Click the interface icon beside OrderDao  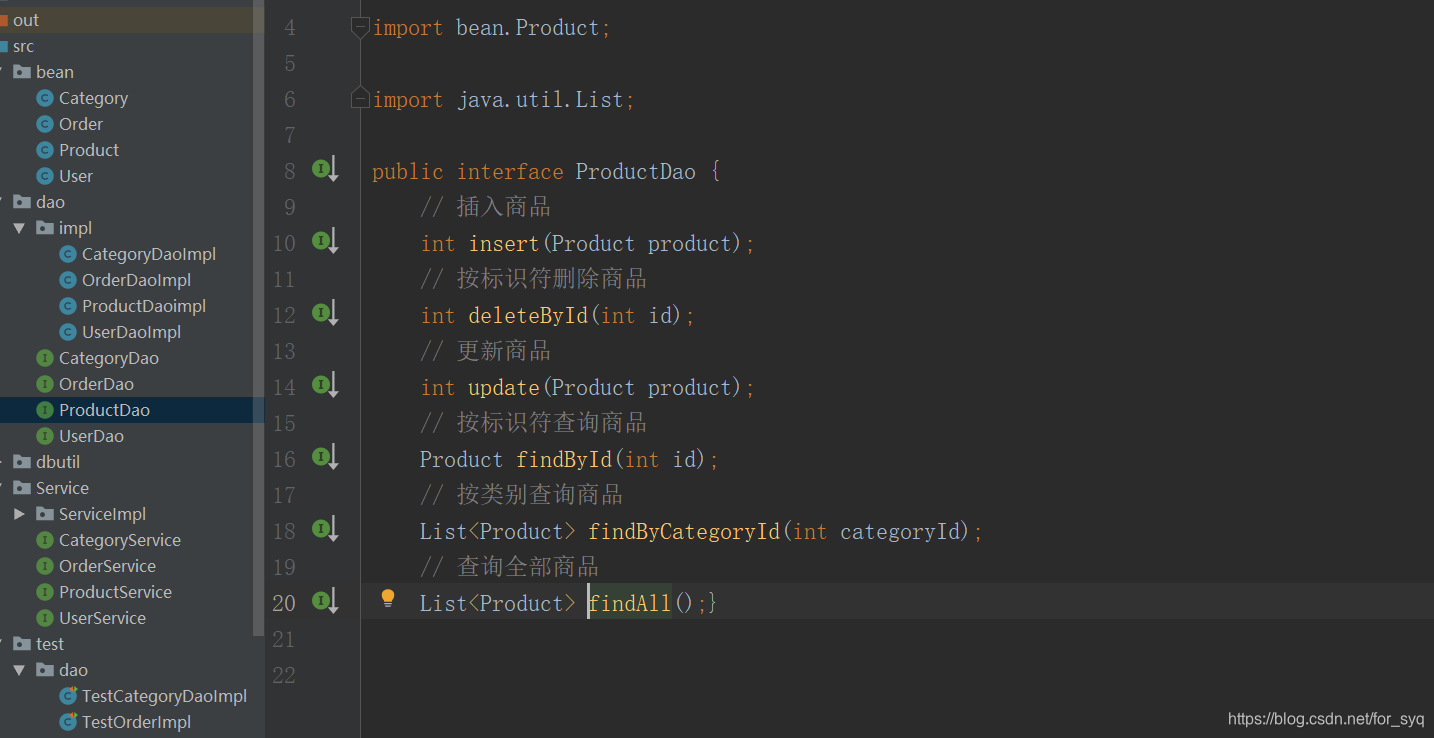(x=44, y=384)
